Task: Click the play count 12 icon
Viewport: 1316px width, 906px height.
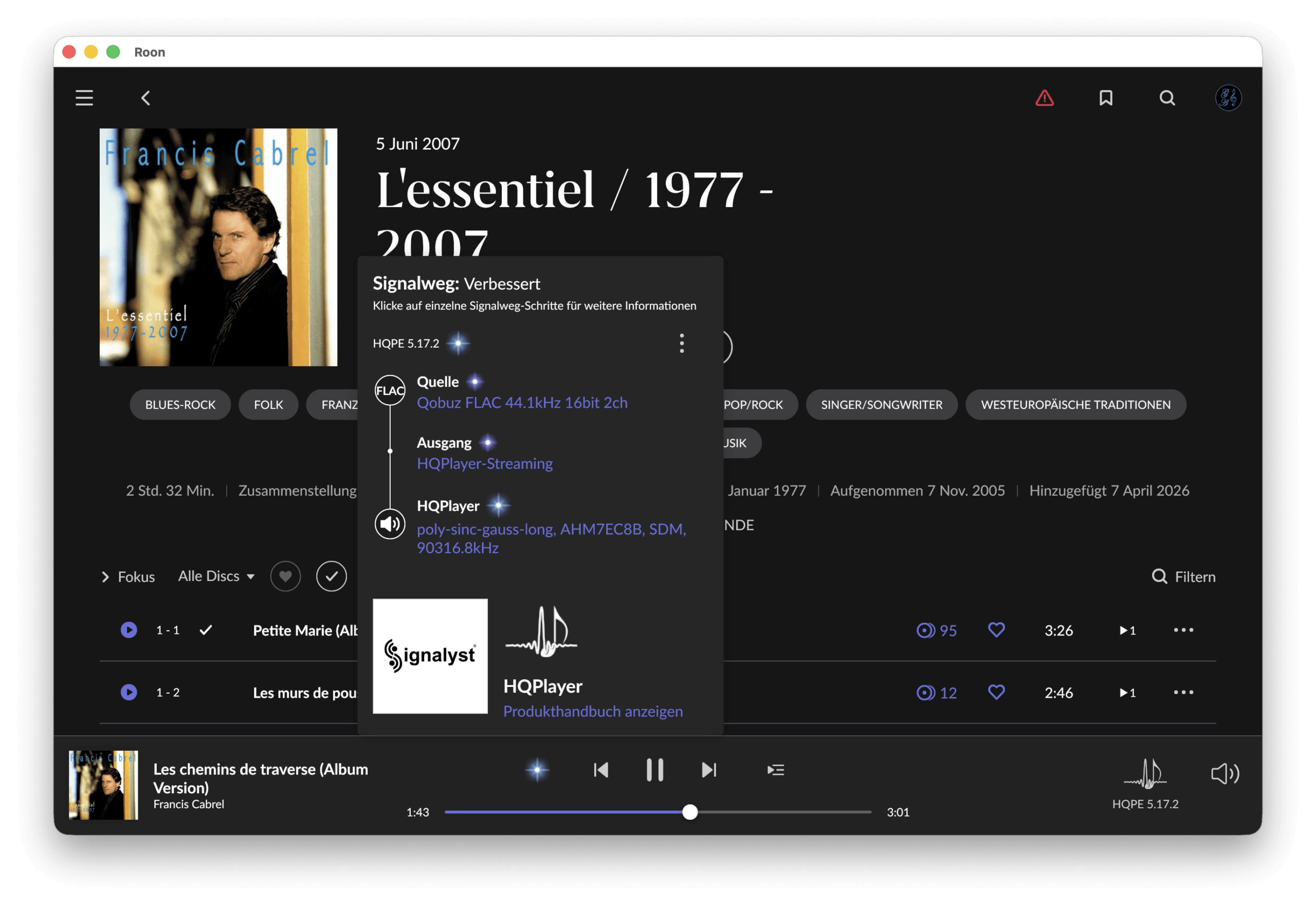Action: click(925, 693)
